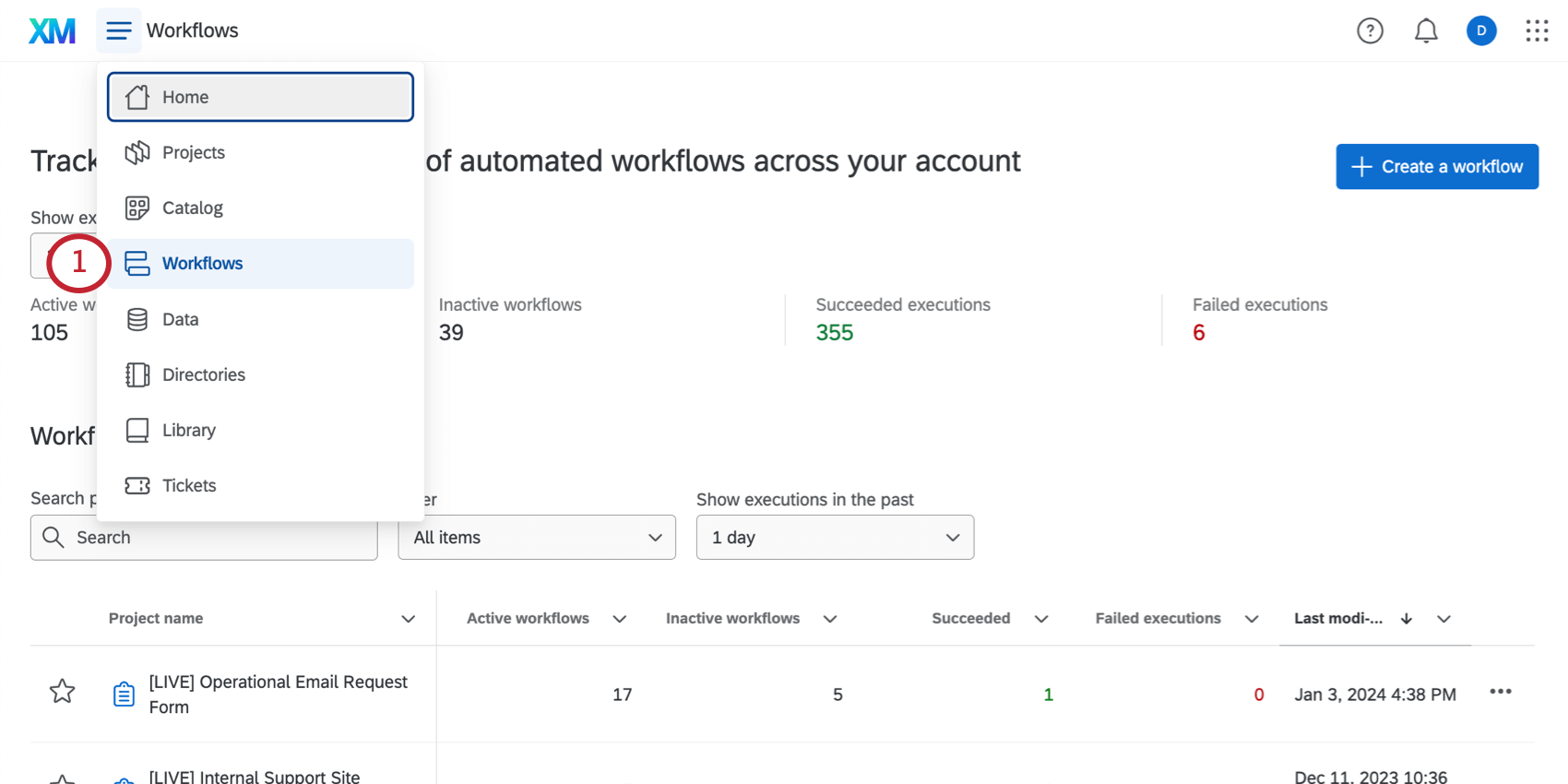Open the help question mark icon
Viewport: 1568px width, 784px height.
(1370, 30)
